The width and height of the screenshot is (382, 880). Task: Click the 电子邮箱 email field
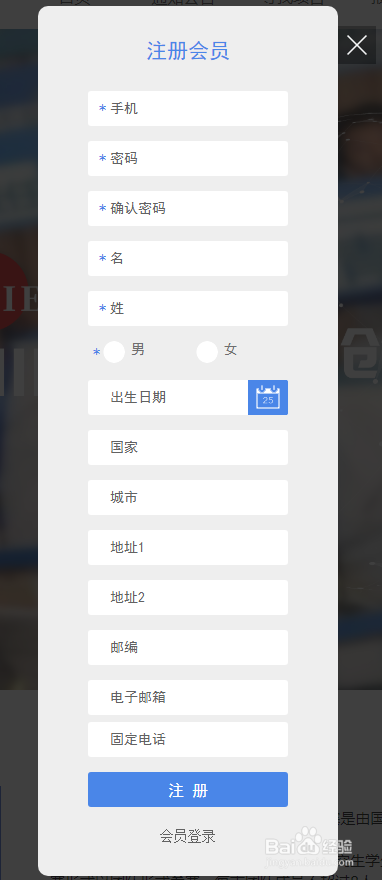pos(188,697)
